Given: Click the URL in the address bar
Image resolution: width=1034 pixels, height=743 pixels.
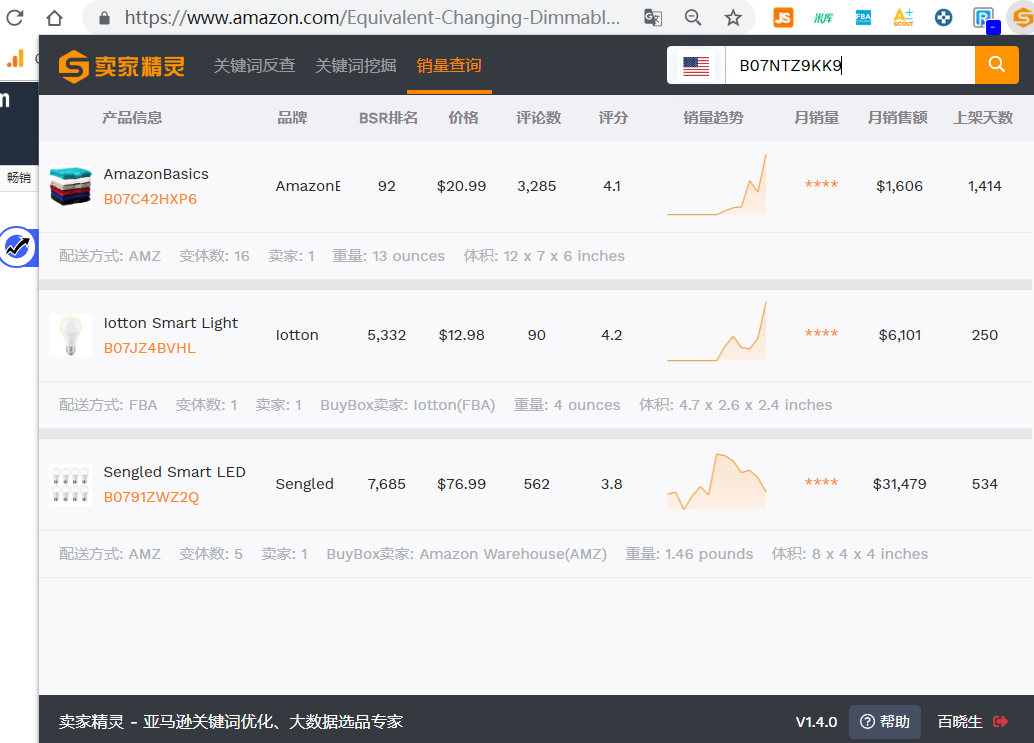Looking at the screenshot, I should click(373, 18).
